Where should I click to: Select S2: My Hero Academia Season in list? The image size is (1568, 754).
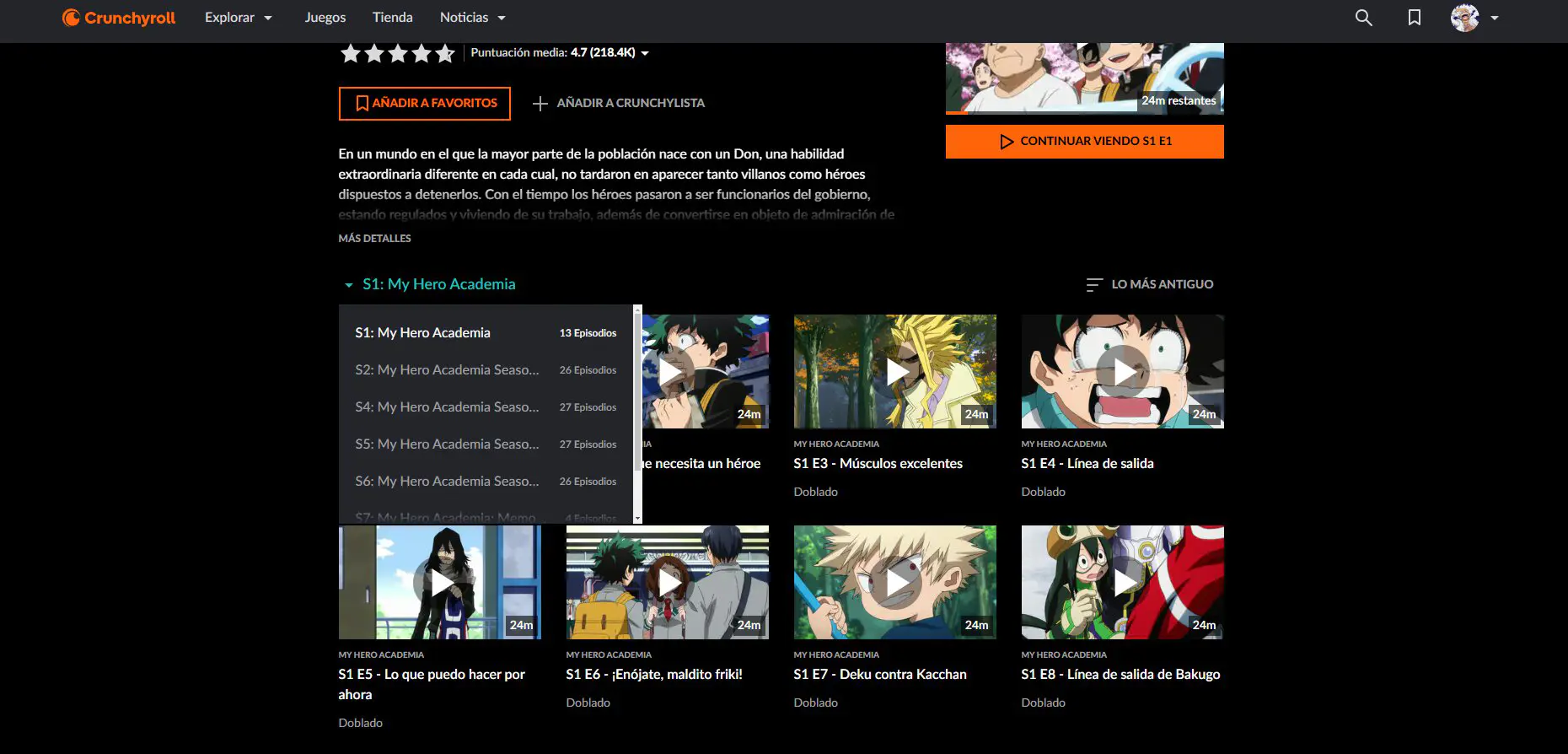(x=486, y=370)
